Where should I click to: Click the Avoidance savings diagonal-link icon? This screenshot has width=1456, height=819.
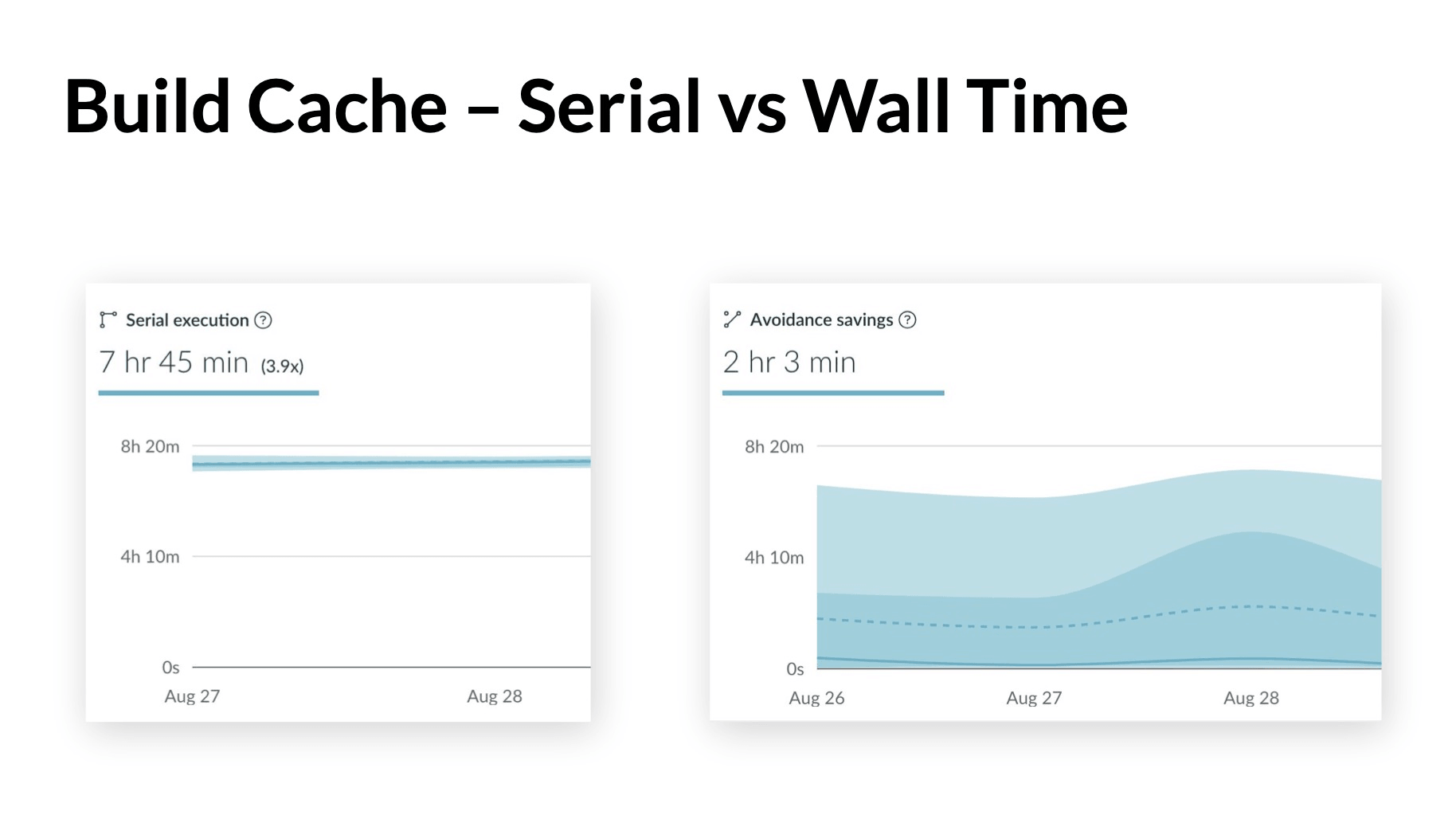[732, 319]
